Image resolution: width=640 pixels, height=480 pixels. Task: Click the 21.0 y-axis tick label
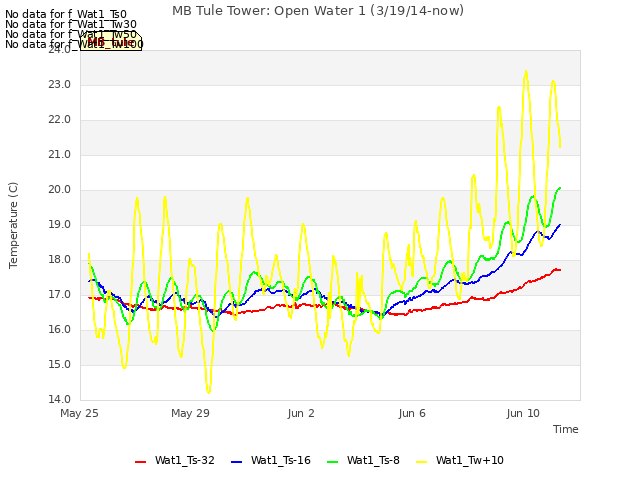click(x=60, y=155)
